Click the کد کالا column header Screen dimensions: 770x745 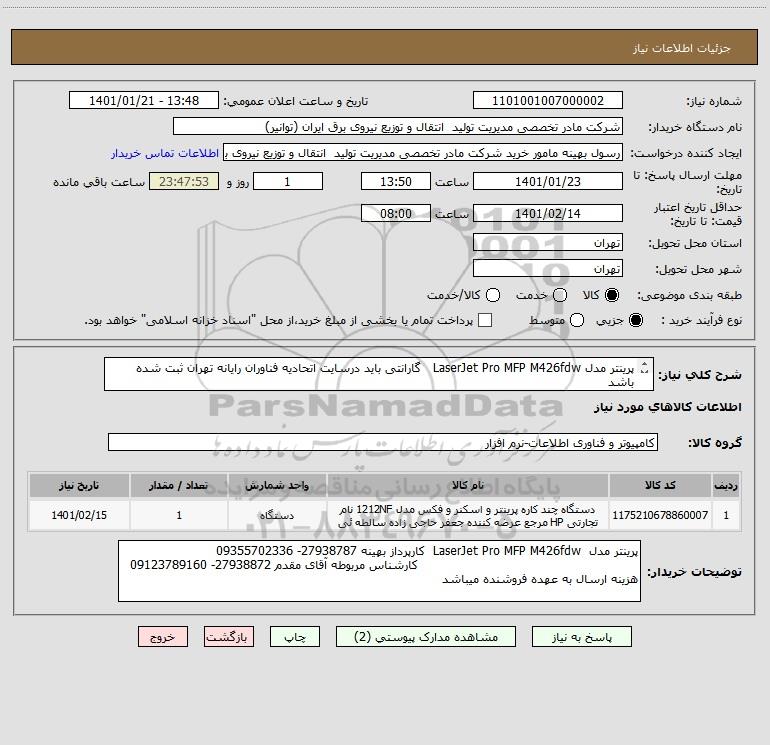660,486
